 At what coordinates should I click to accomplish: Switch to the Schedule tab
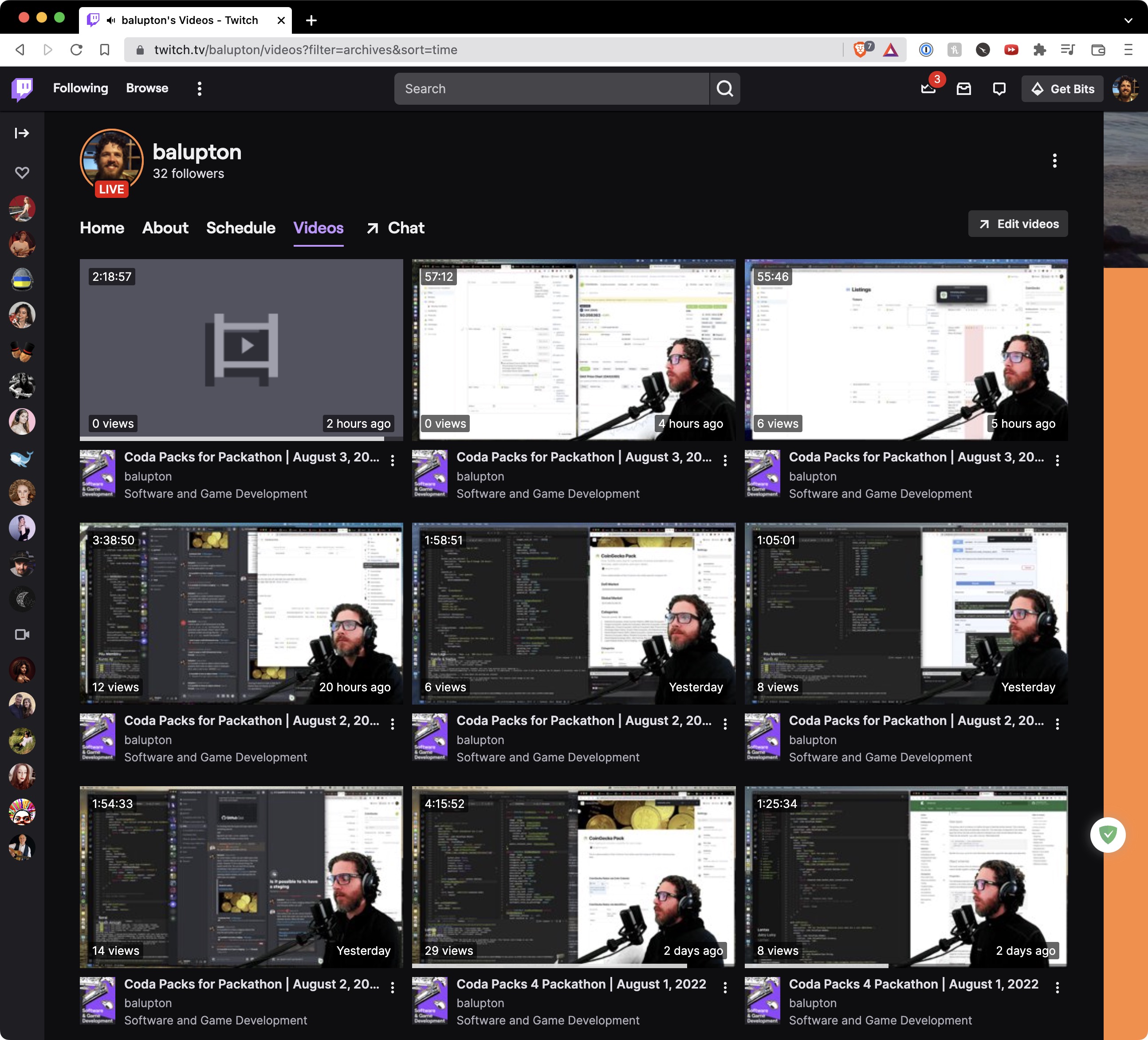pyautogui.click(x=241, y=228)
